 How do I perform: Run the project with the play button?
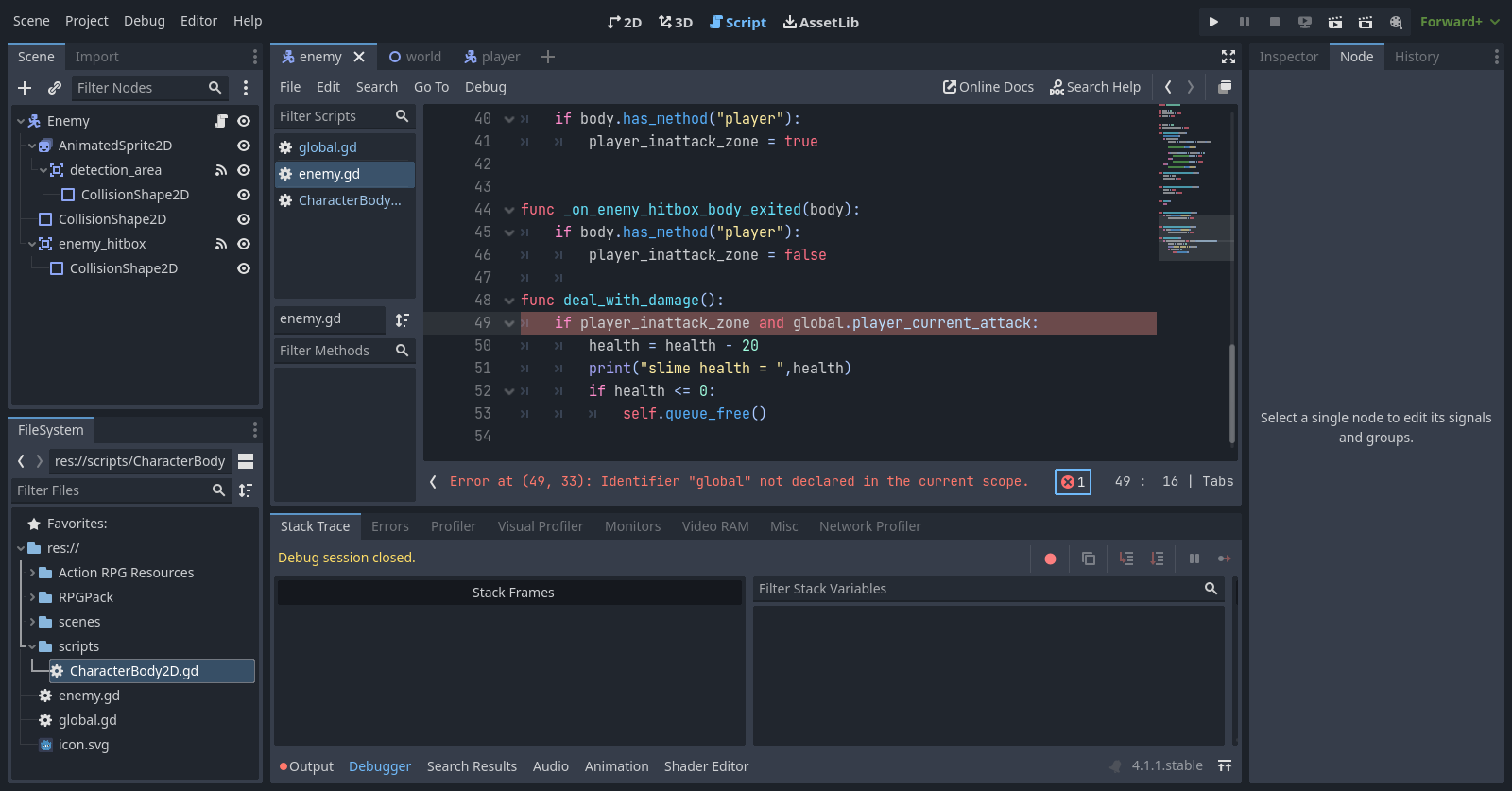[x=1213, y=22]
